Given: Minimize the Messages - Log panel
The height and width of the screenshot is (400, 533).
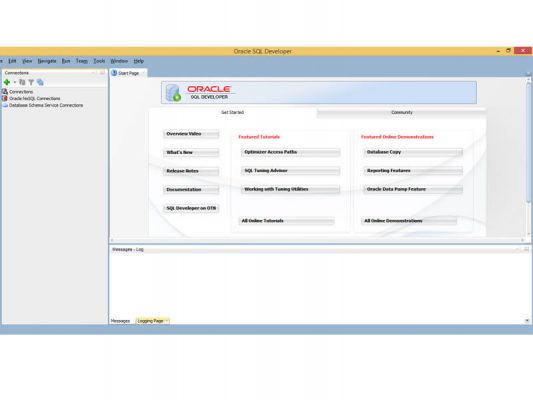Looking at the screenshot, I should (518, 249).
